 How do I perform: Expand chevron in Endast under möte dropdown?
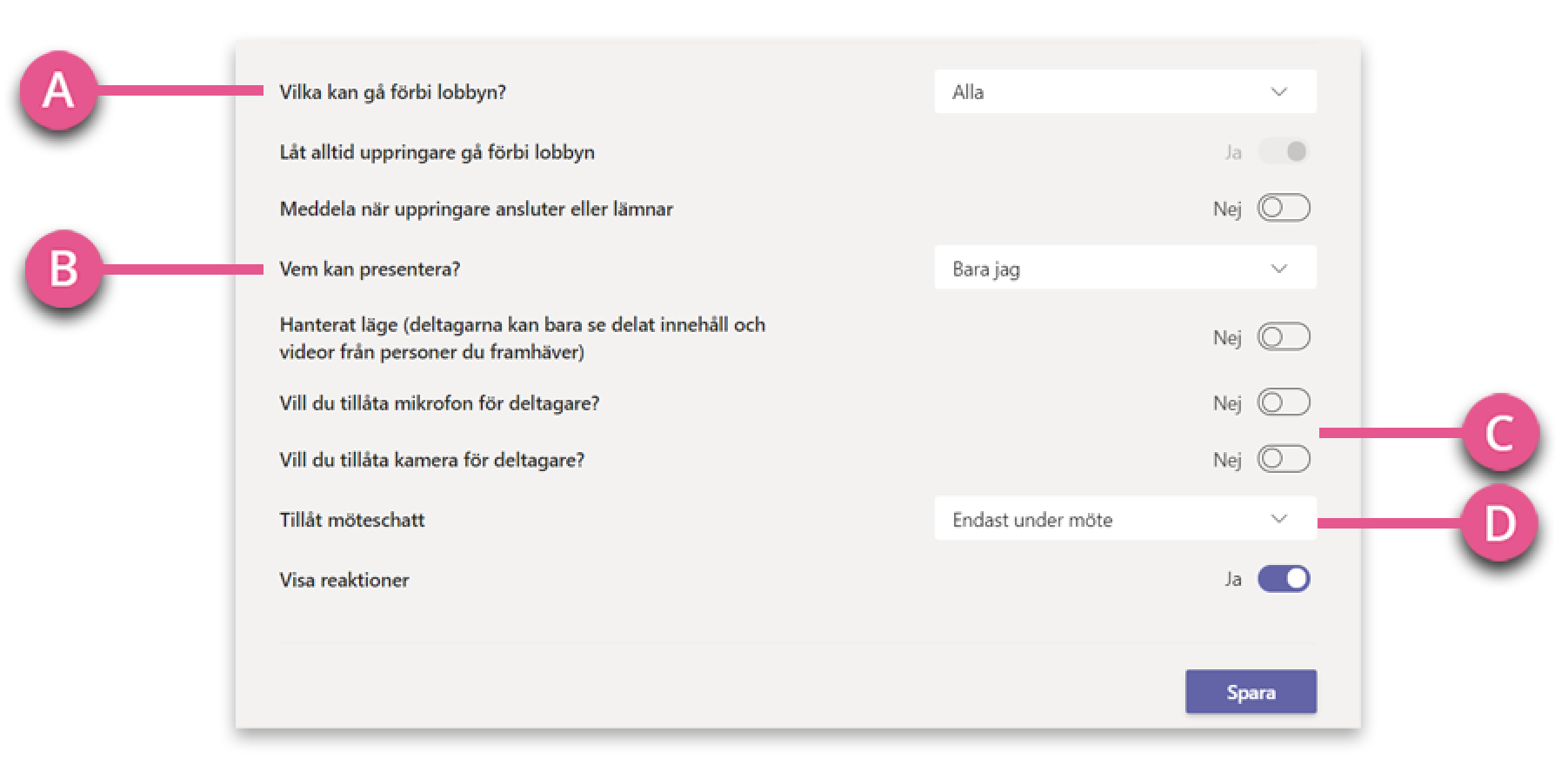(1278, 519)
